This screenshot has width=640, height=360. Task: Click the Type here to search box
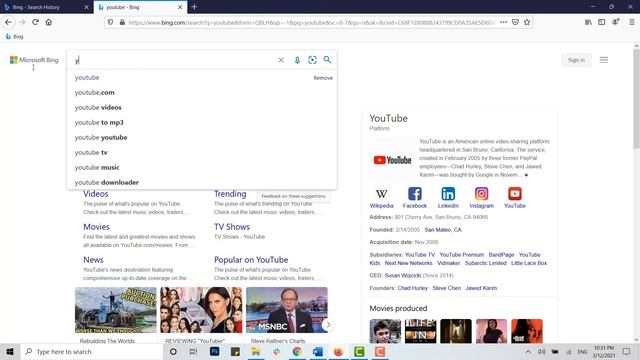(92, 351)
